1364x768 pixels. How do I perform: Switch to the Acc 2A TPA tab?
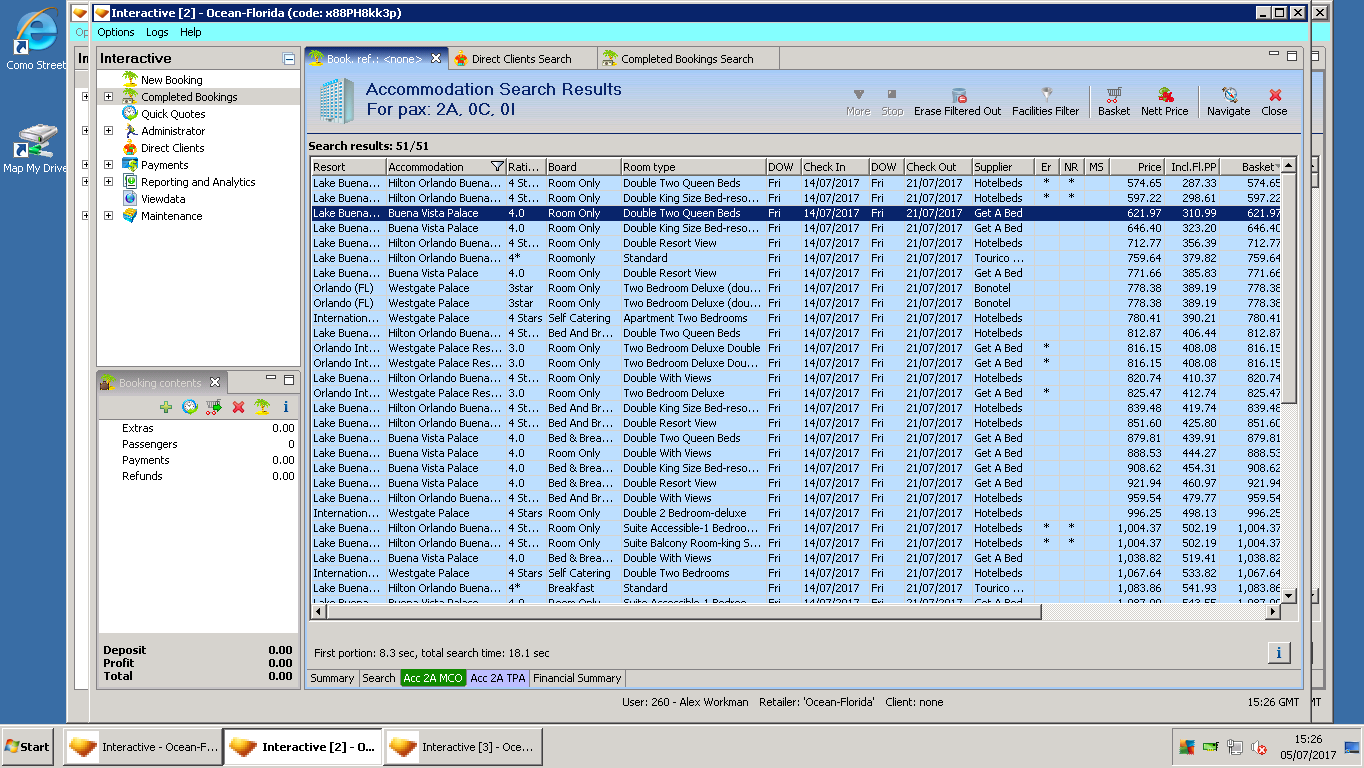pyautogui.click(x=497, y=678)
